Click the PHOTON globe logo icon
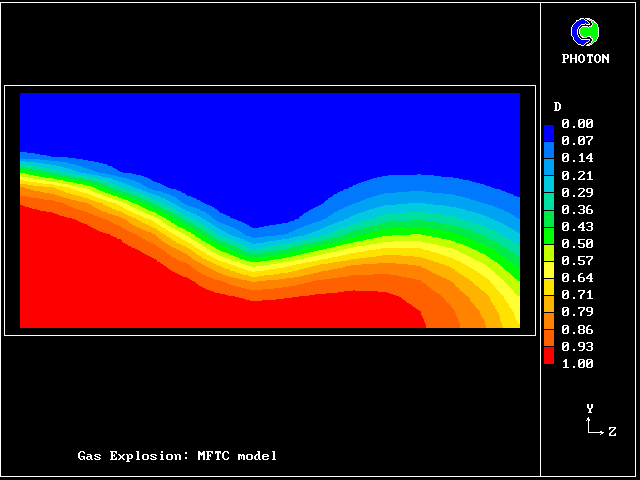640x480 pixels. (585, 32)
